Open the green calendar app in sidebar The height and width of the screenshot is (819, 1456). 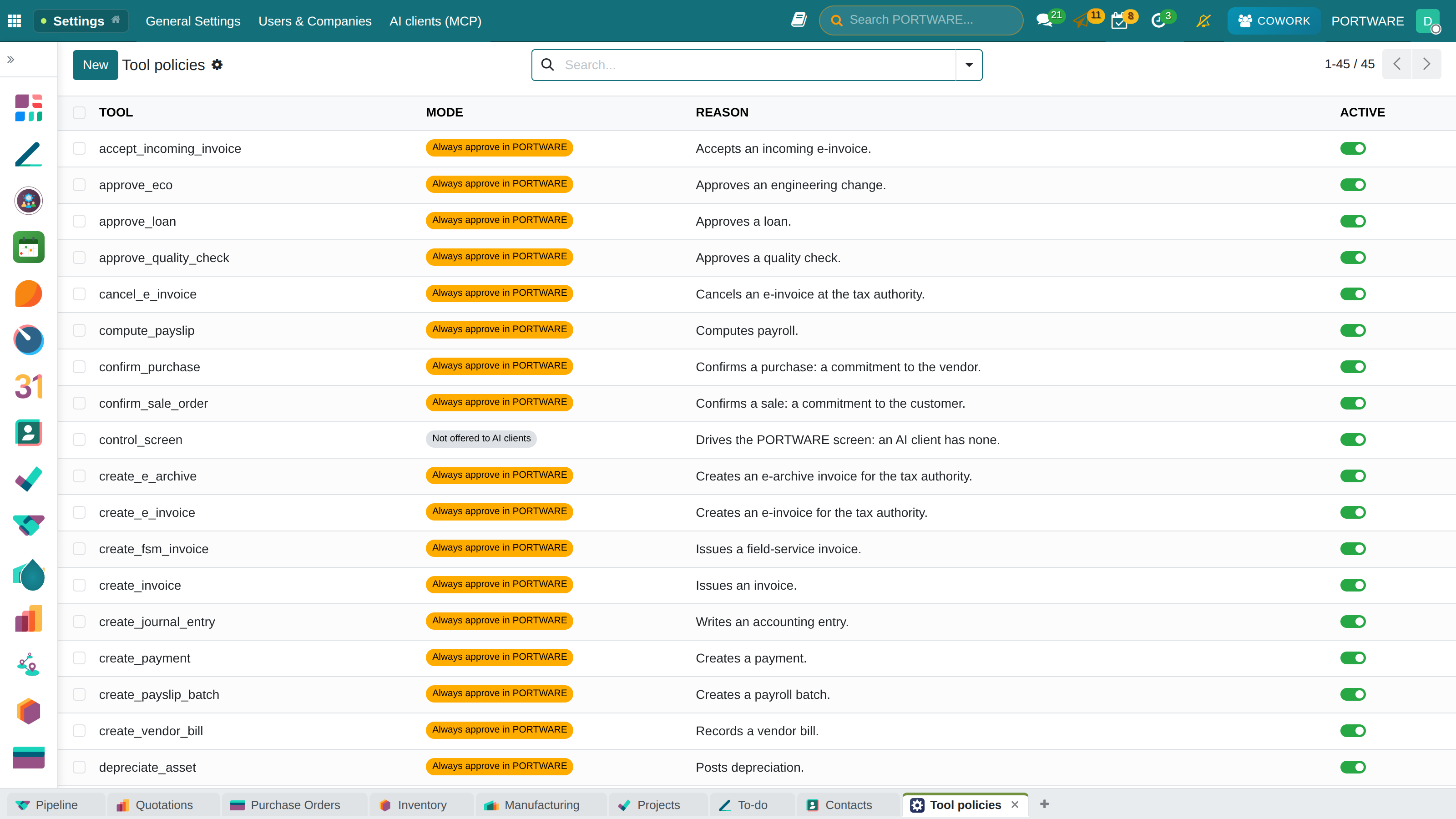click(x=28, y=247)
